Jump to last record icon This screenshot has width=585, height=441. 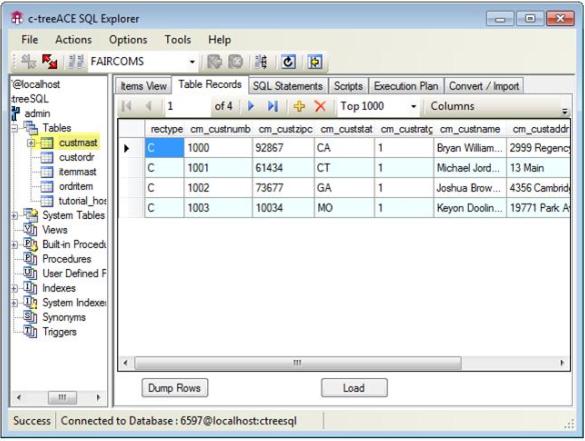click(273, 106)
